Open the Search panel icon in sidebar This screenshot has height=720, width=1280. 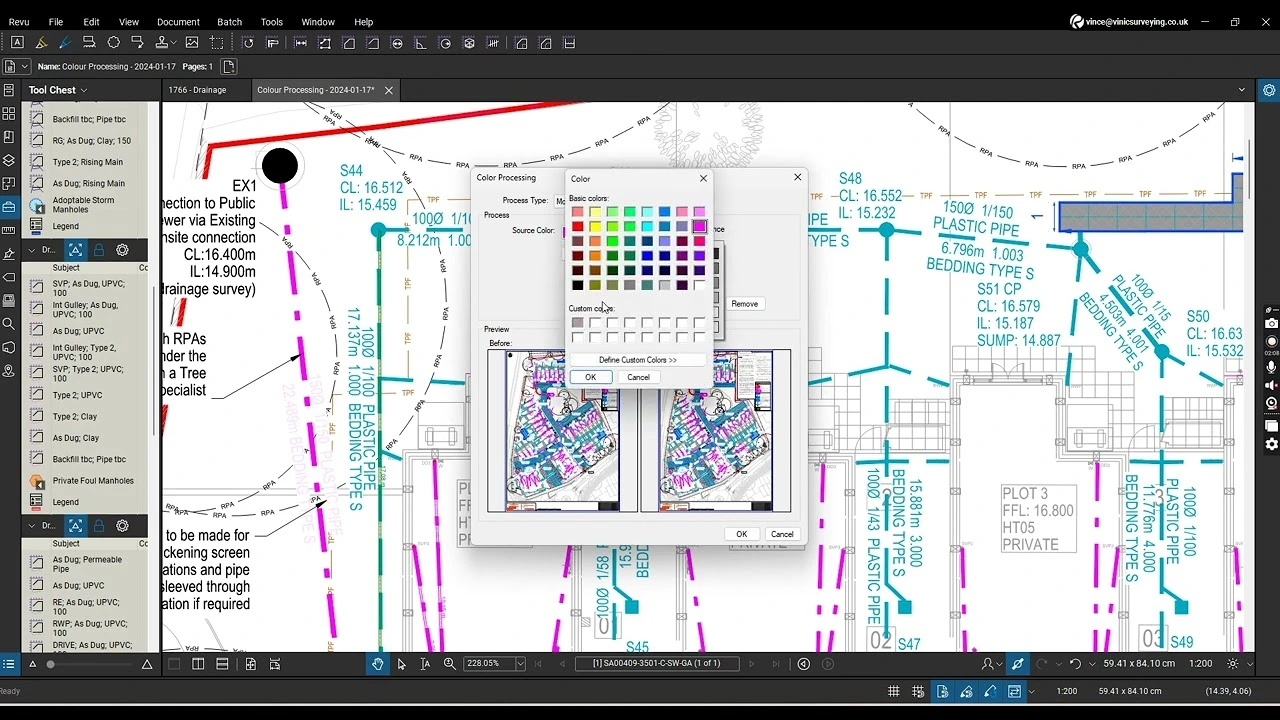coord(9,324)
